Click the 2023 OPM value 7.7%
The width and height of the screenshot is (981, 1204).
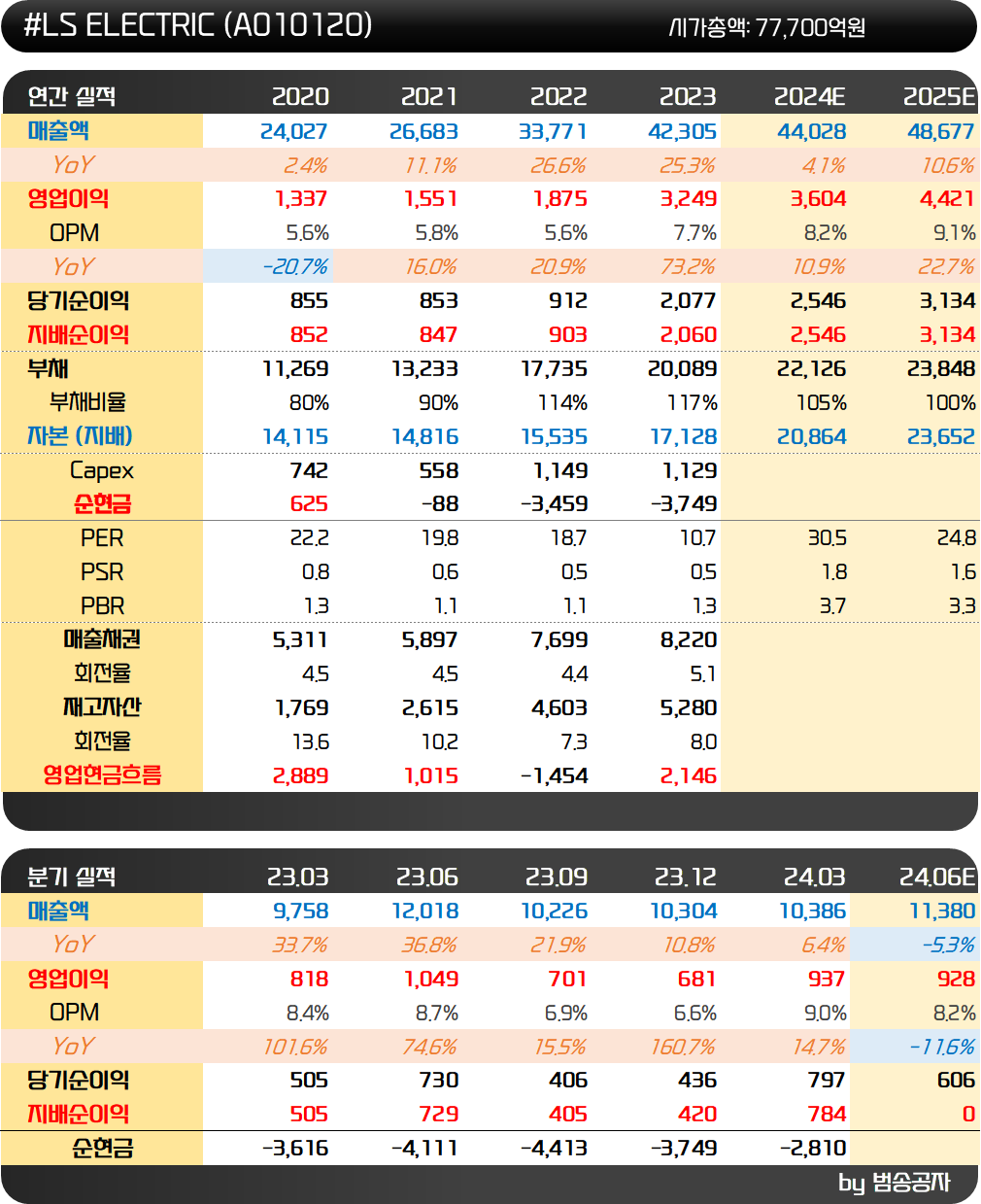click(x=695, y=233)
